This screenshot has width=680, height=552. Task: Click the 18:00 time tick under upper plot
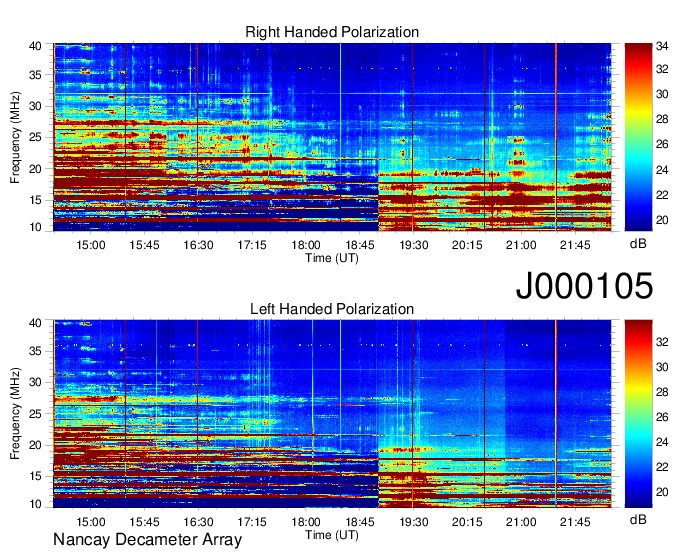coord(306,245)
